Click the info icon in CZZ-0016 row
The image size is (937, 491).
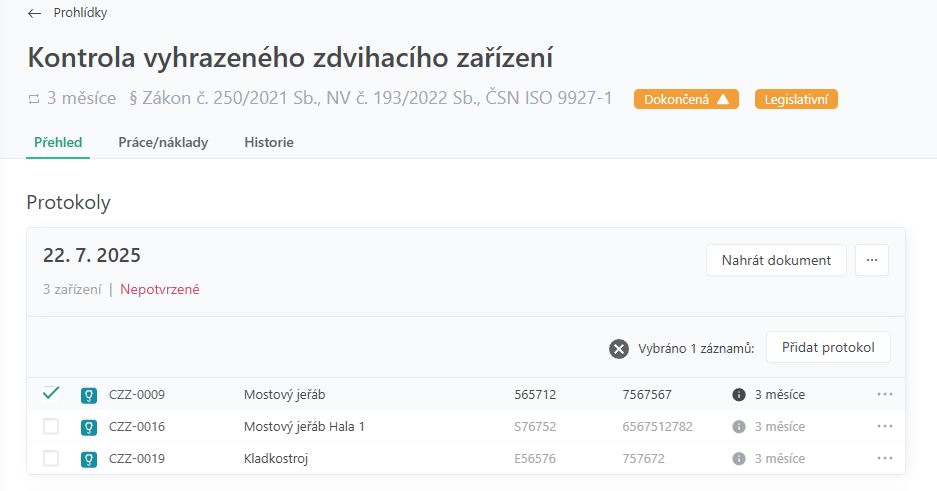click(739, 427)
